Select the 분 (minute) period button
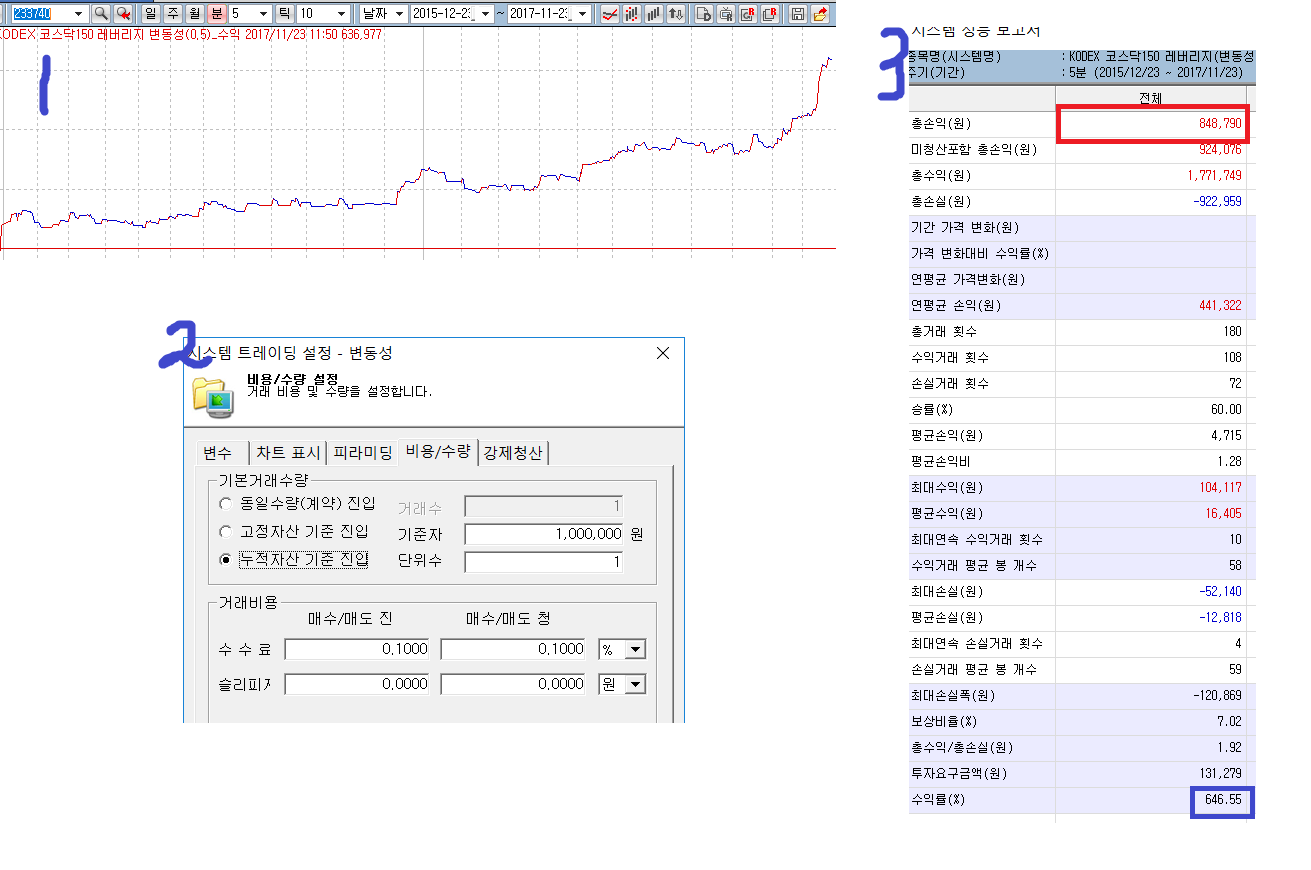 (x=216, y=13)
